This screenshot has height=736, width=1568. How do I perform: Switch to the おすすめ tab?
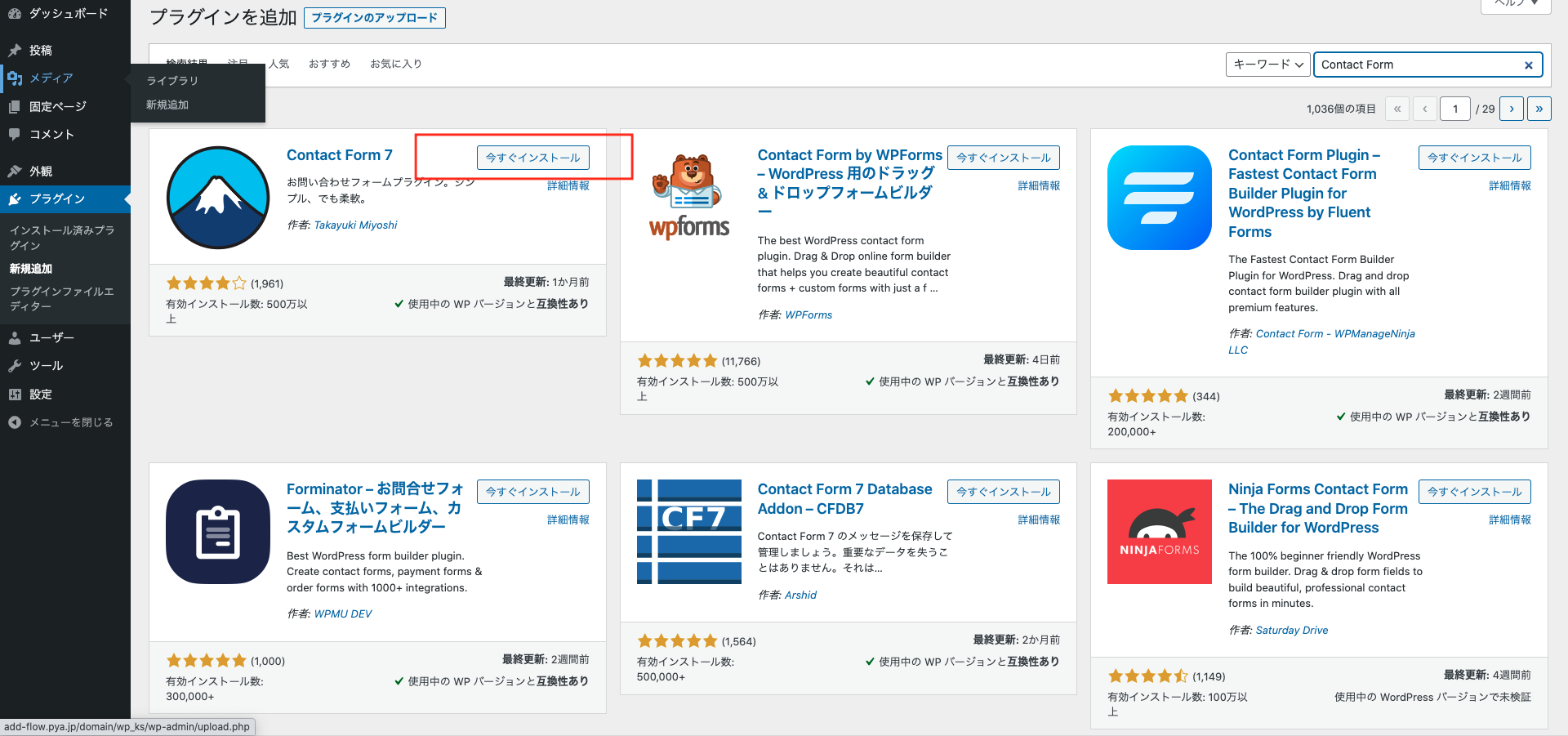coord(329,64)
